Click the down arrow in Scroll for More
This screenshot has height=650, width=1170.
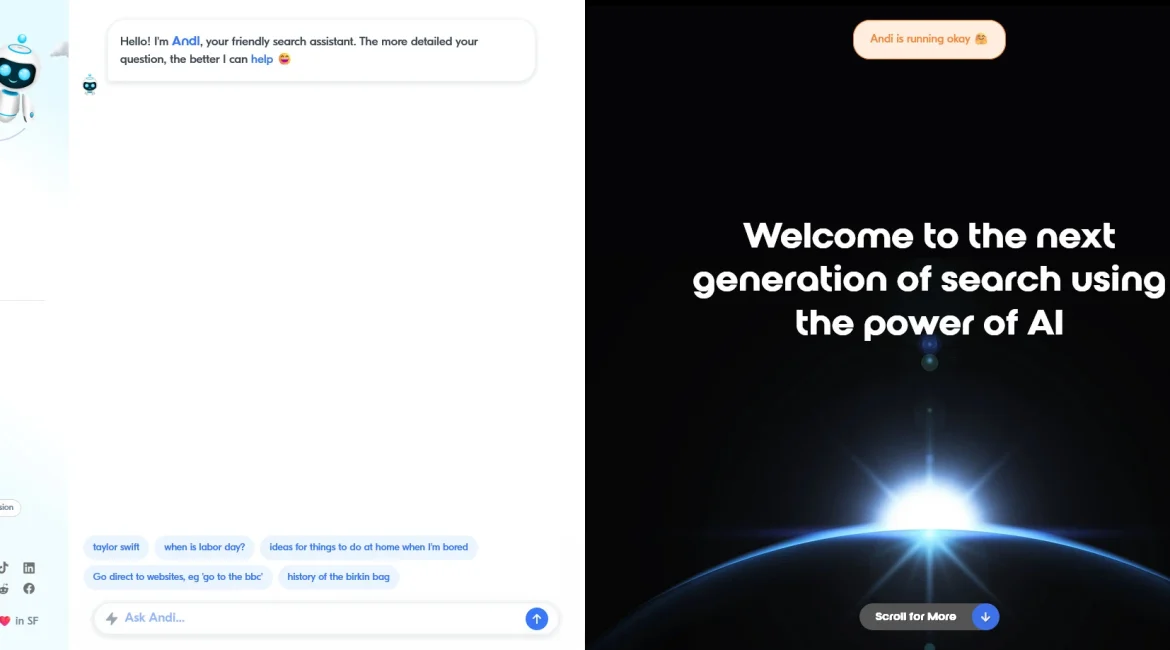985,616
